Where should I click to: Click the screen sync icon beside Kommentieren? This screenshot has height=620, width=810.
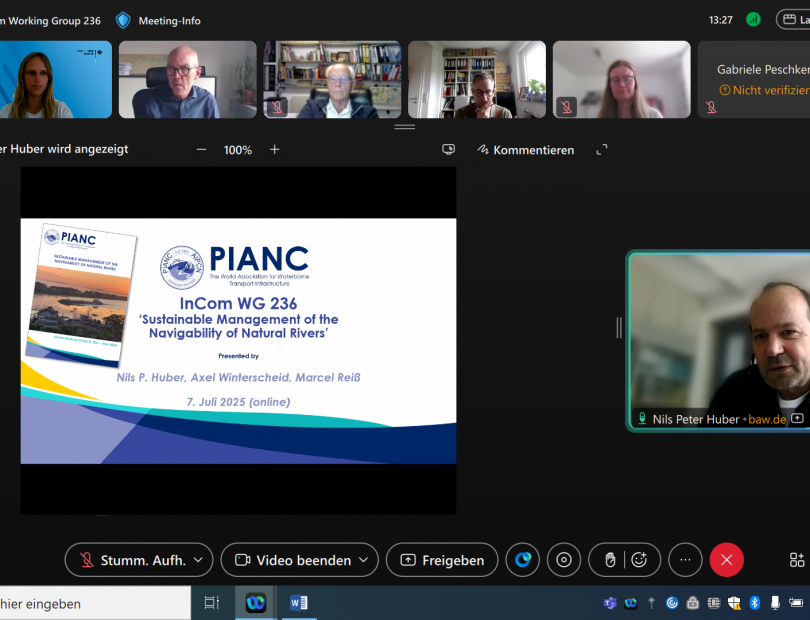[448, 150]
